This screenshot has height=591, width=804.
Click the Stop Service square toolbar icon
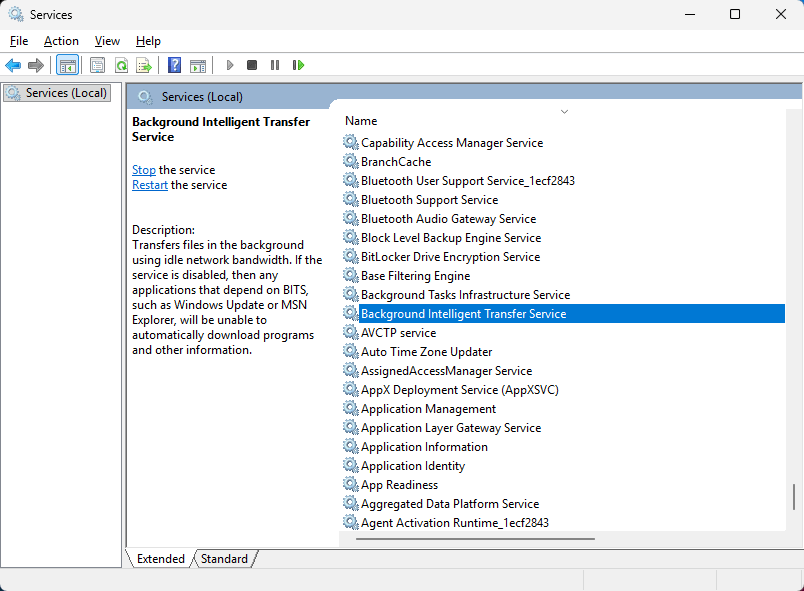point(252,65)
